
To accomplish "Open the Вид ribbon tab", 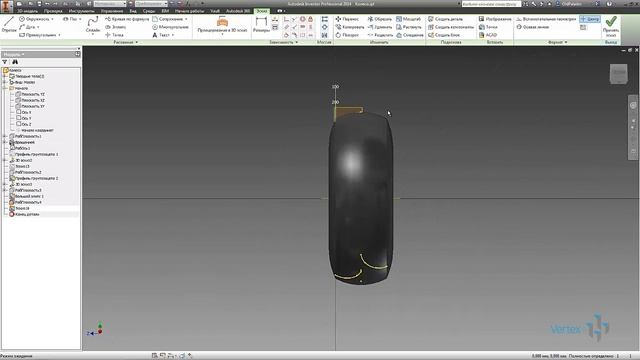I will (x=133, y=11).
